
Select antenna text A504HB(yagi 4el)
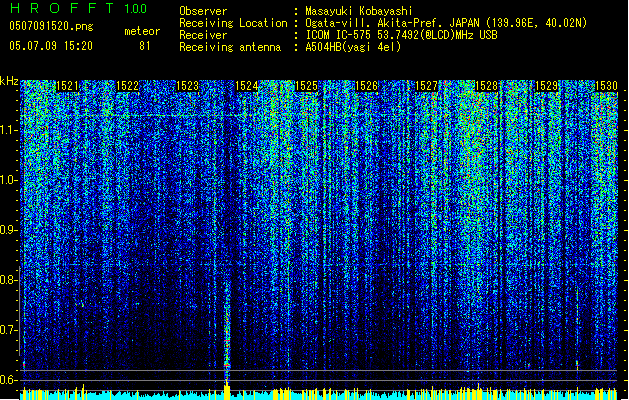353,47
